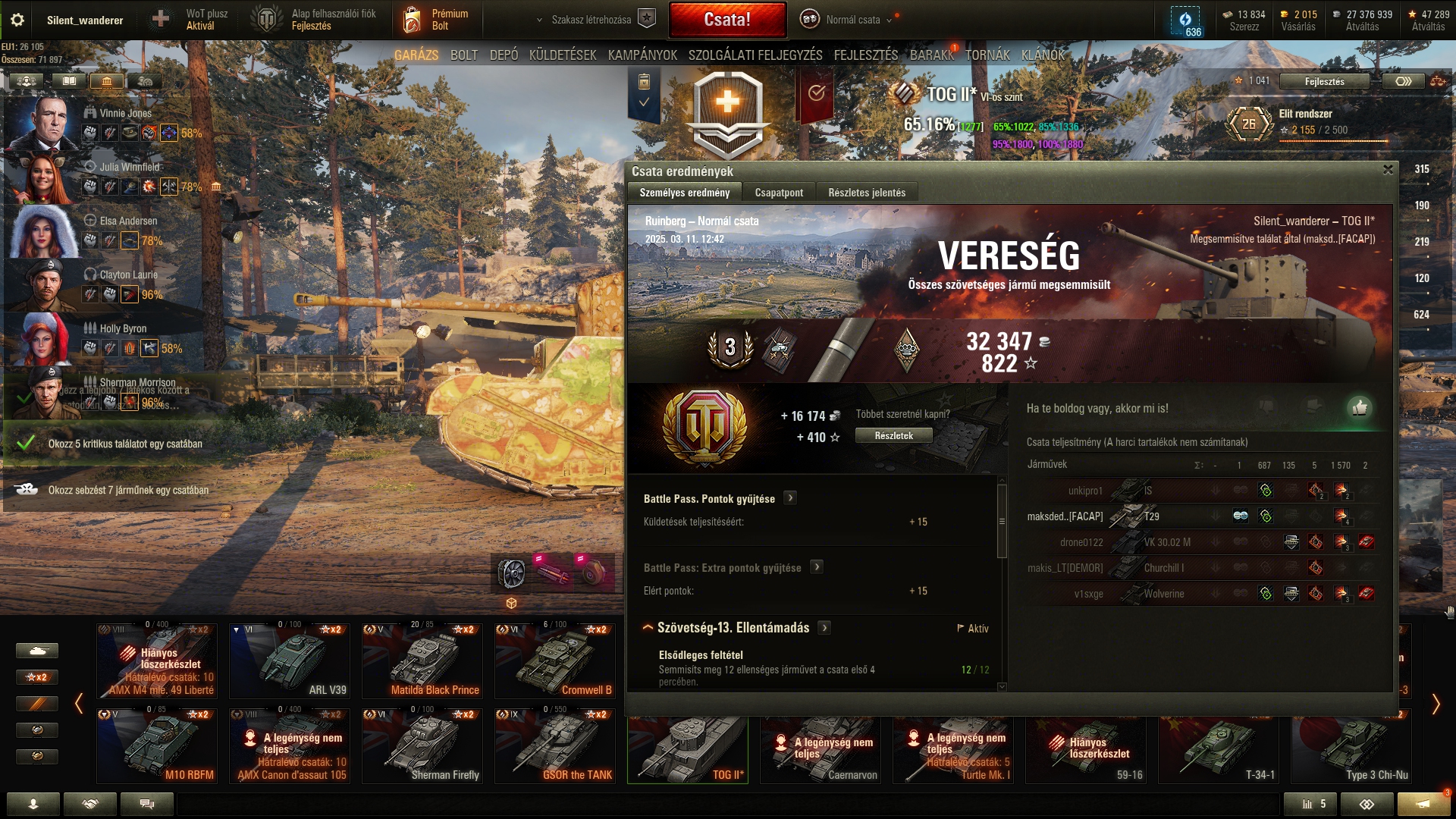Open the contacts handshake icon
The image size is (1456, 819).
coord(90,804)
